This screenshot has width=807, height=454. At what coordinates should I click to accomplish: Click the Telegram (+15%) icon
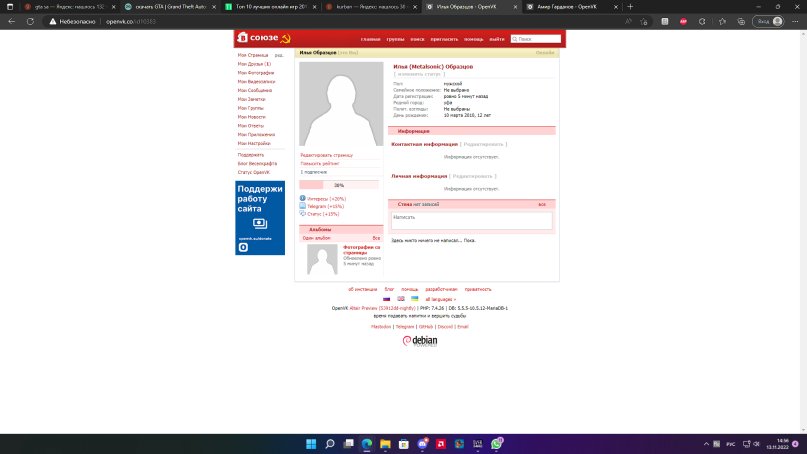[303, 206]
